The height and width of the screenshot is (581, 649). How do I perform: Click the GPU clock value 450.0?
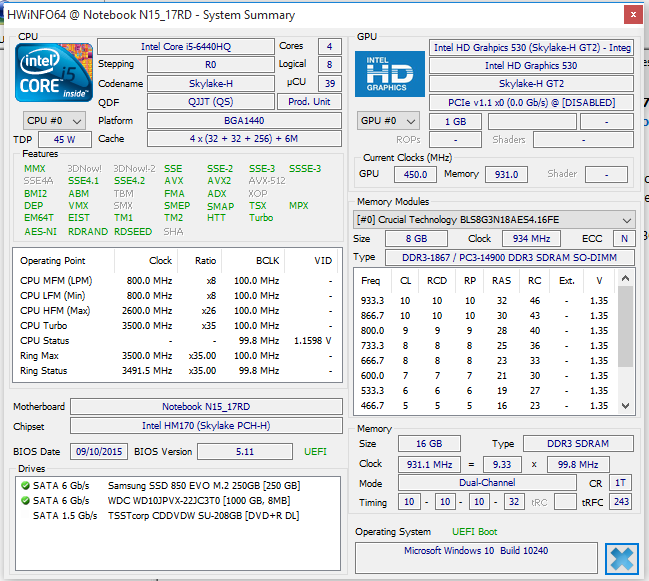tap(415, 175)
